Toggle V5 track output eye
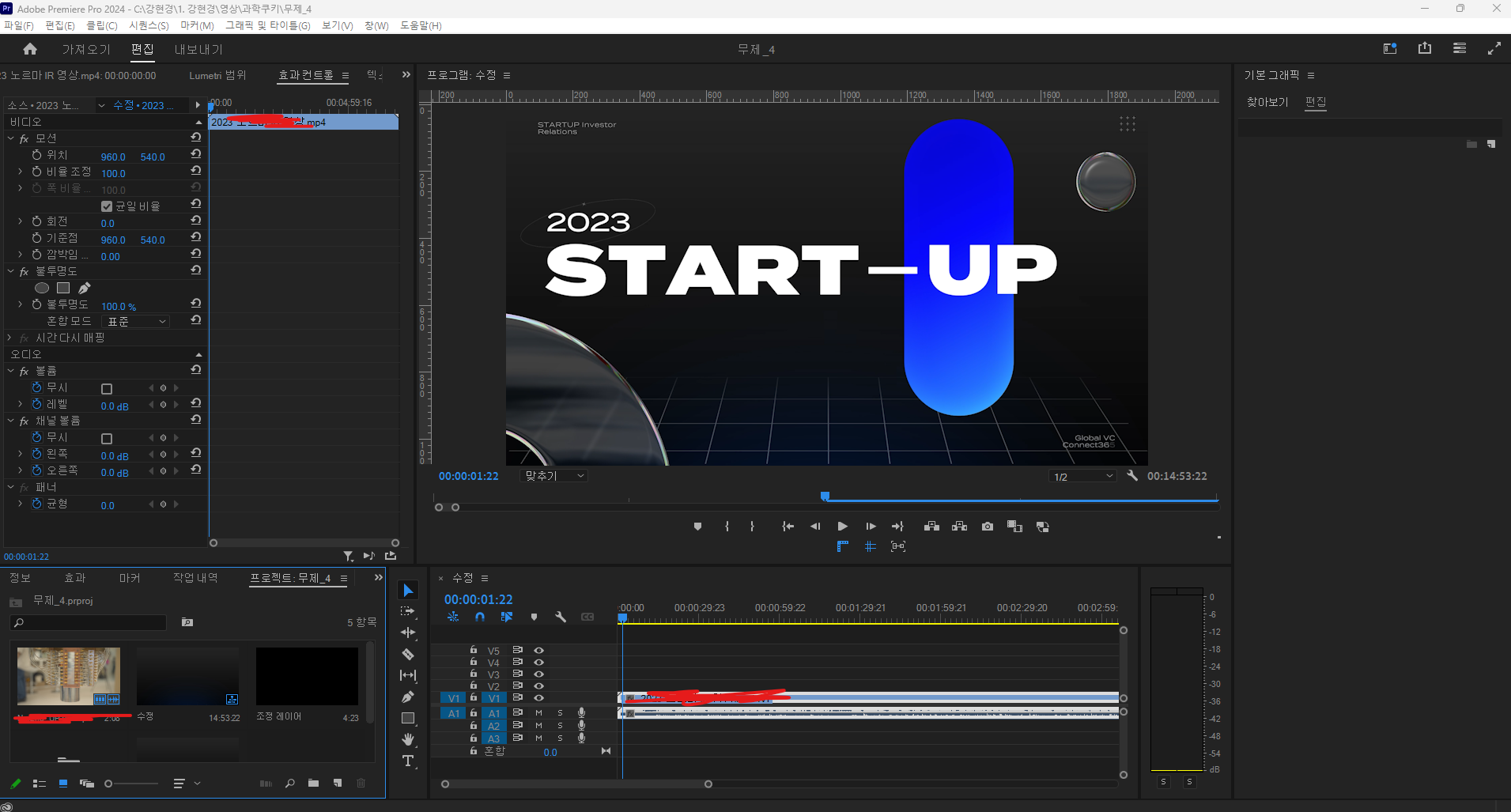 coord(538,651)
